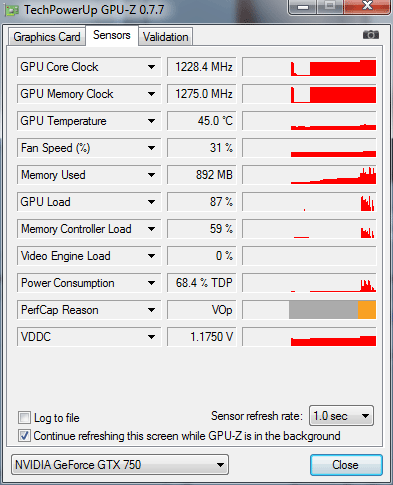Minimize the GPU-Z window
393x485 pixels.
point(303,7)
